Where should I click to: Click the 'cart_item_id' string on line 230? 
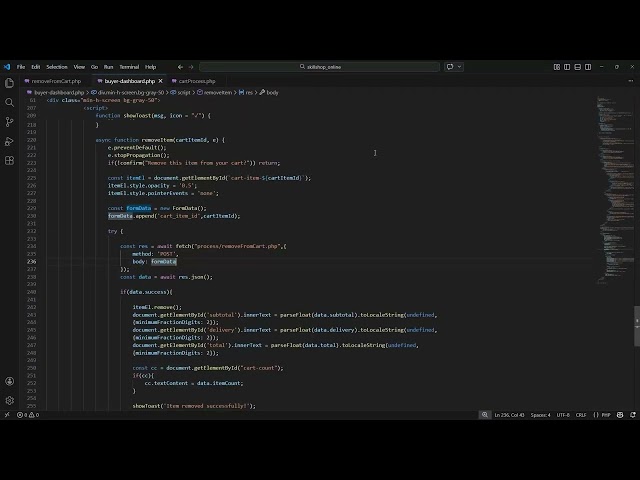click(x=179, y=216)
